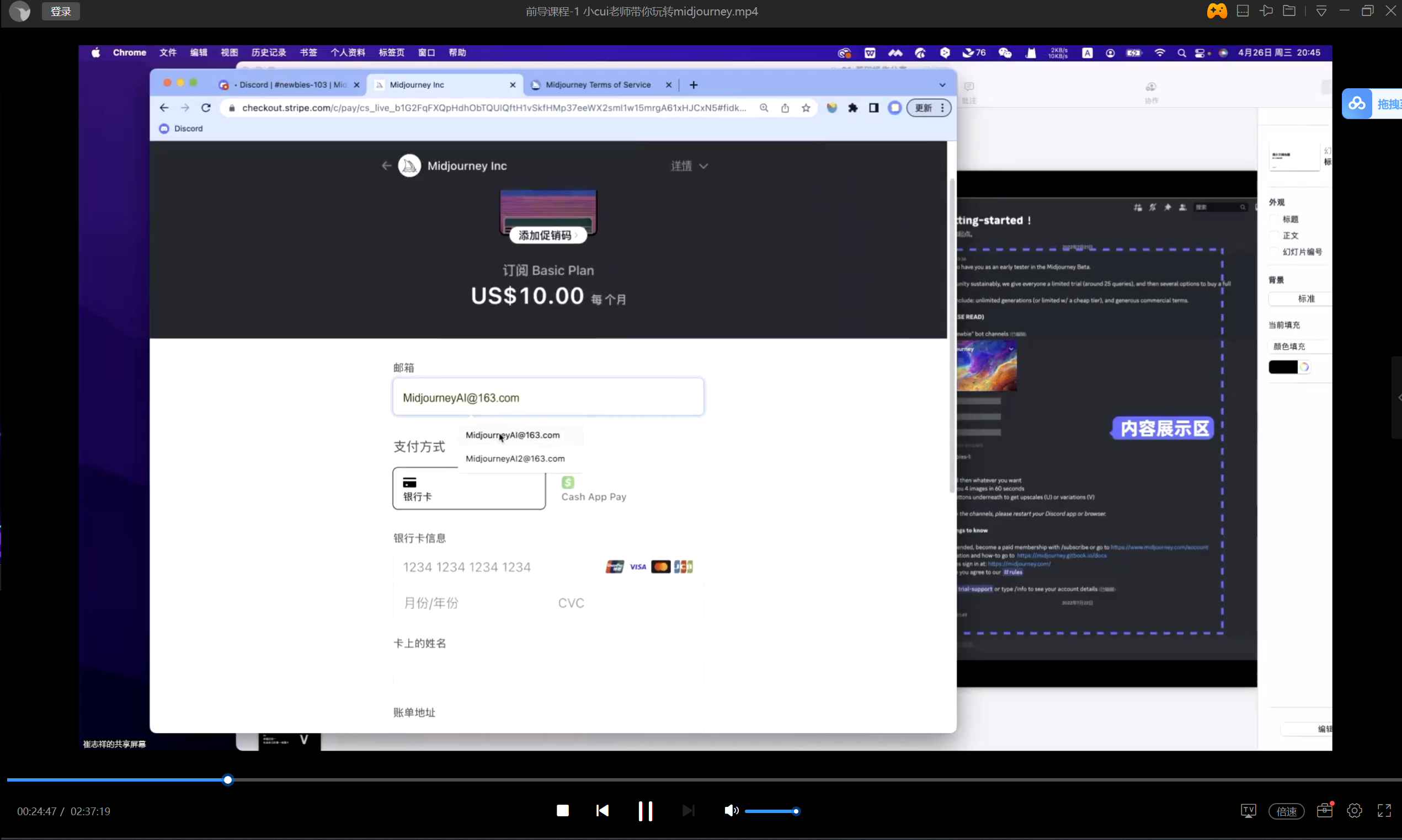This screenshot has height=840, width=1402.
Task: Open the Chrome extensions puzzle icon
Action: click(x=853, y=108)
